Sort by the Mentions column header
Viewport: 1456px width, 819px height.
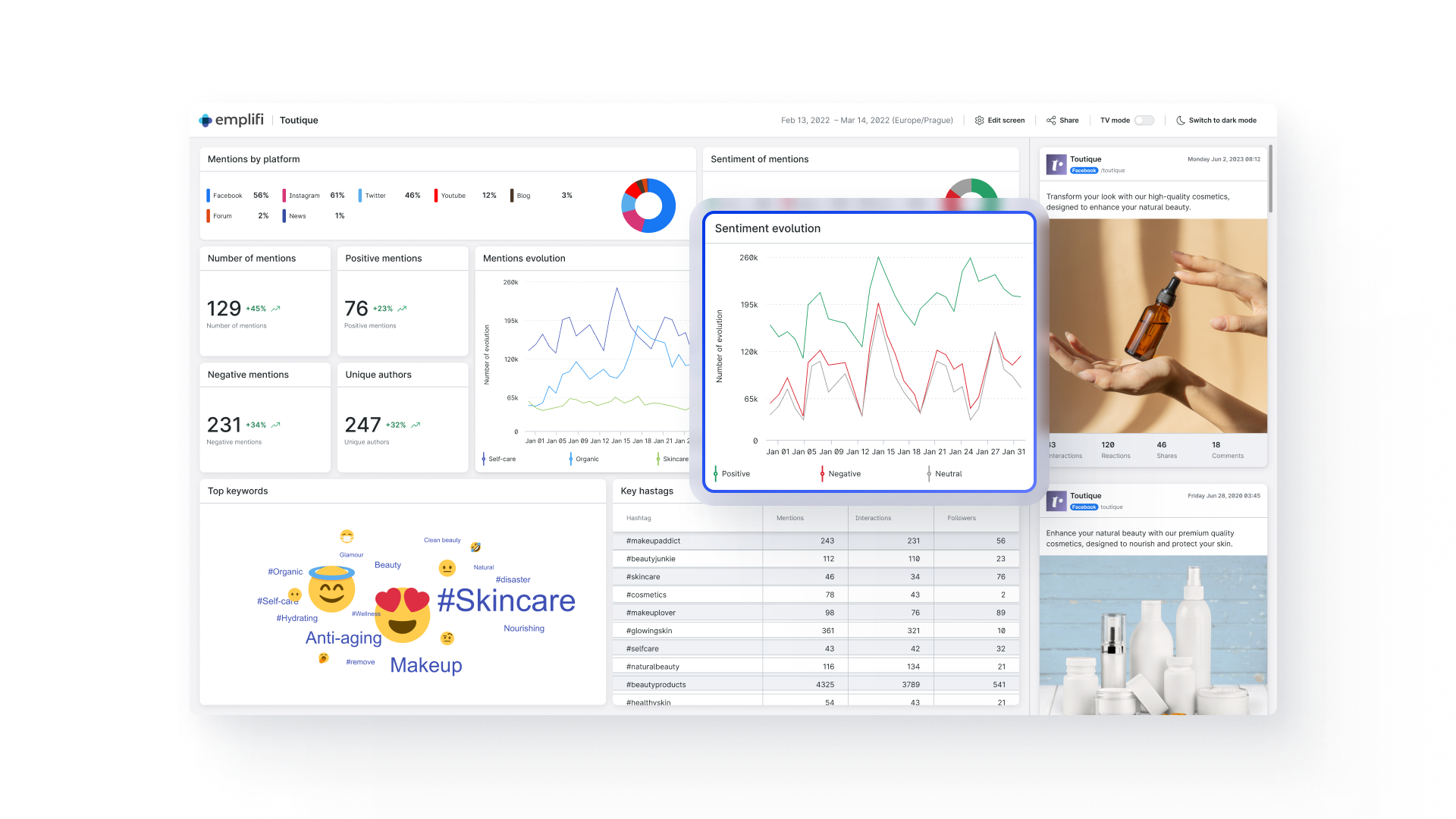point(790,518)
